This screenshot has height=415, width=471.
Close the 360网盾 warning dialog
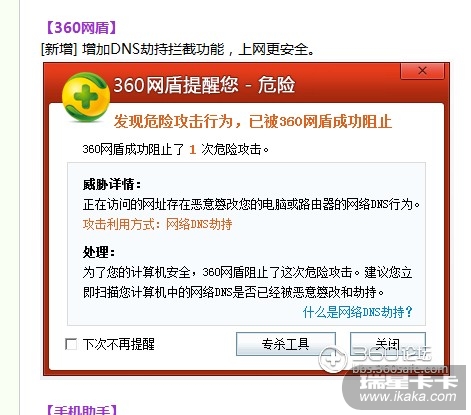(x=422, y=71)
